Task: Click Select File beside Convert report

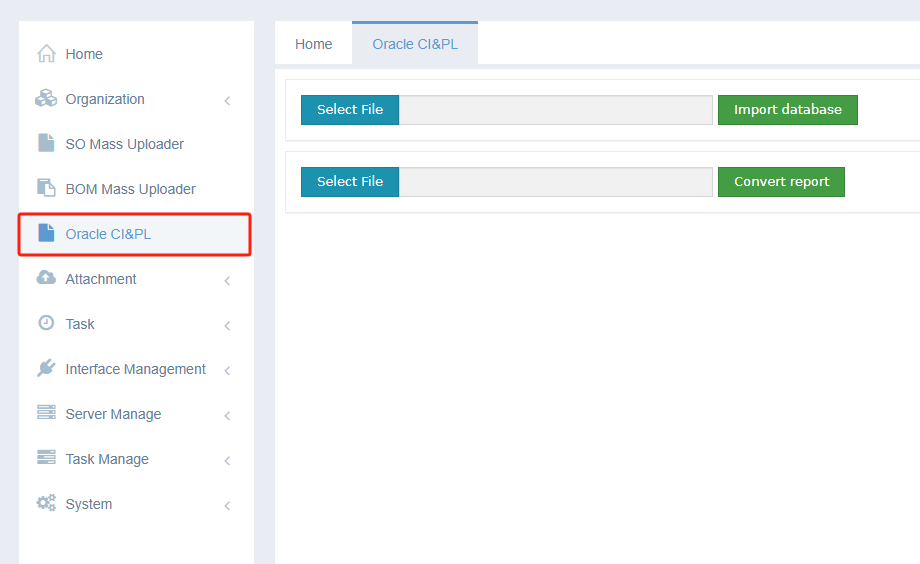Action: pos(350,182)
